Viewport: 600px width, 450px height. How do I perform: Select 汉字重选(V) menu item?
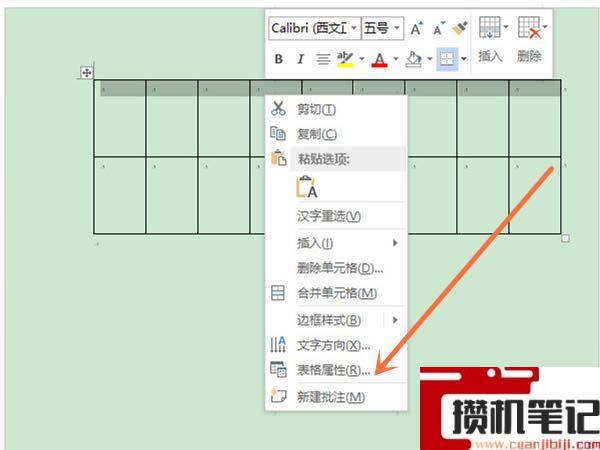coord(336,216)
